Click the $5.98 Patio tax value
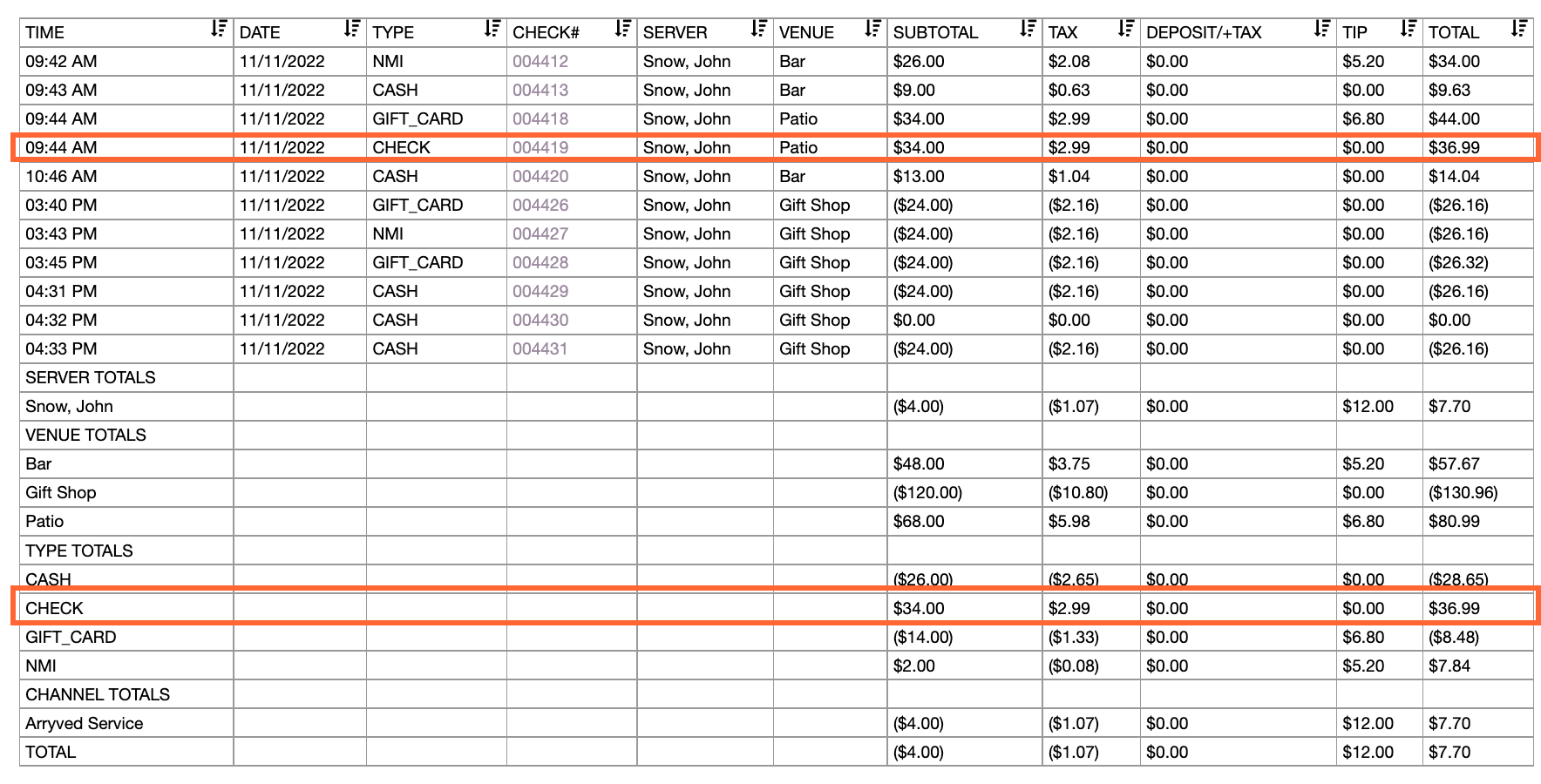The height and width of the screenshot is (784, 1541). 1069,521
